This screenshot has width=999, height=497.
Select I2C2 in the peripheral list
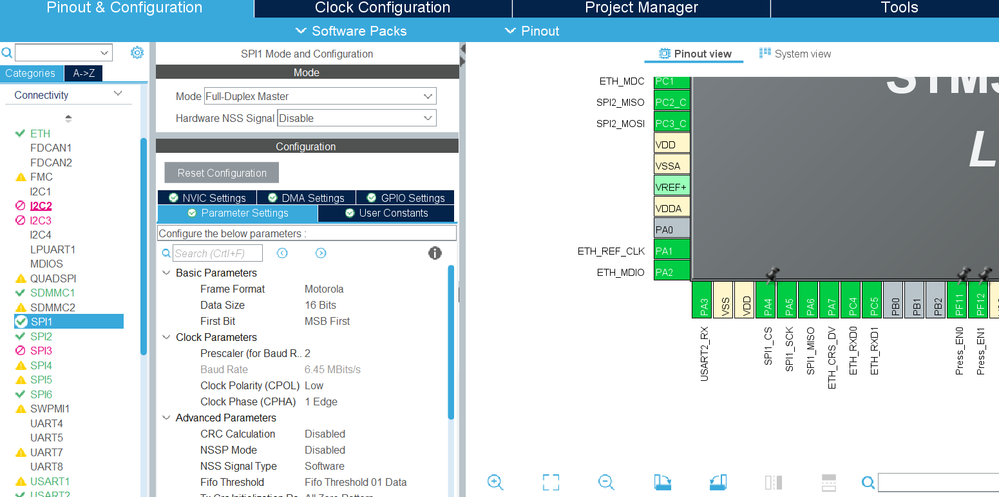click(x=41, y=206)
